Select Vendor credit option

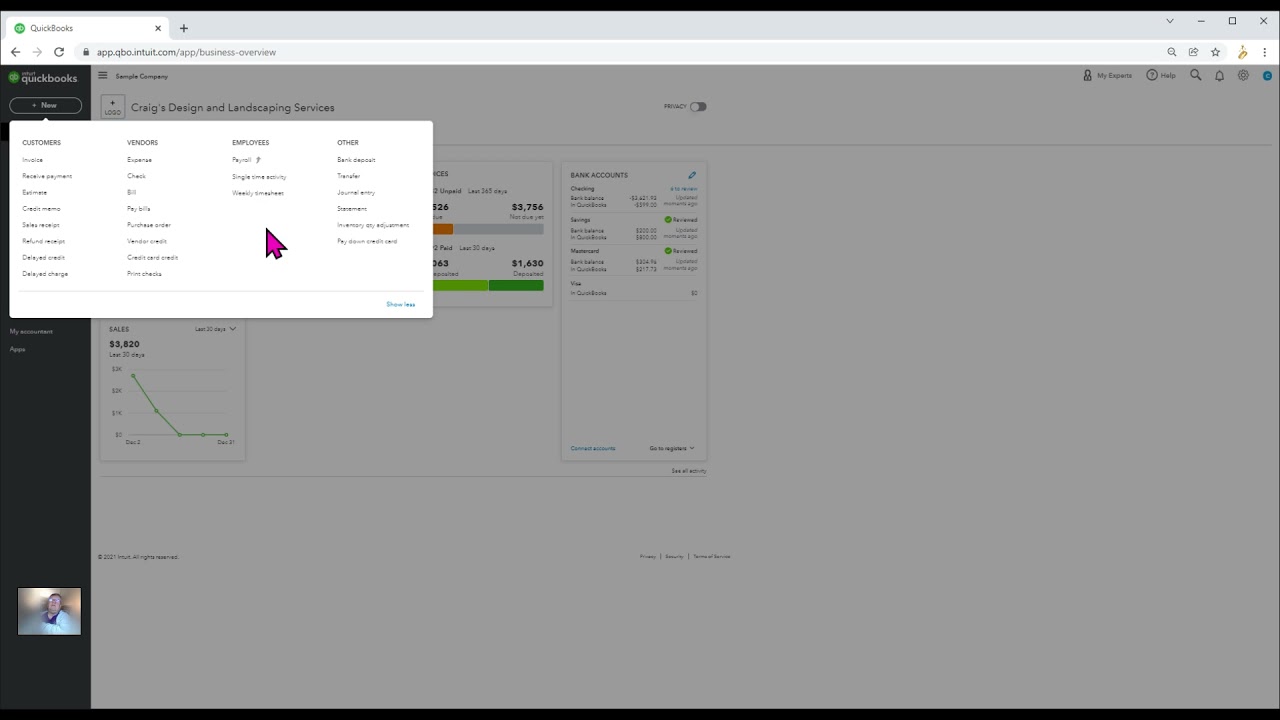point(147,241)
